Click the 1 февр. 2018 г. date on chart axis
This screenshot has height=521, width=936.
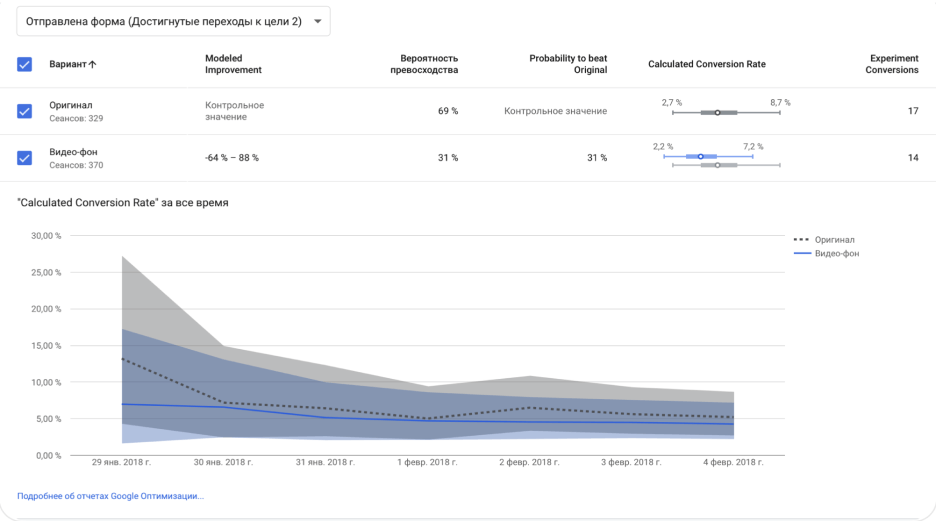(x=427, y=463)
